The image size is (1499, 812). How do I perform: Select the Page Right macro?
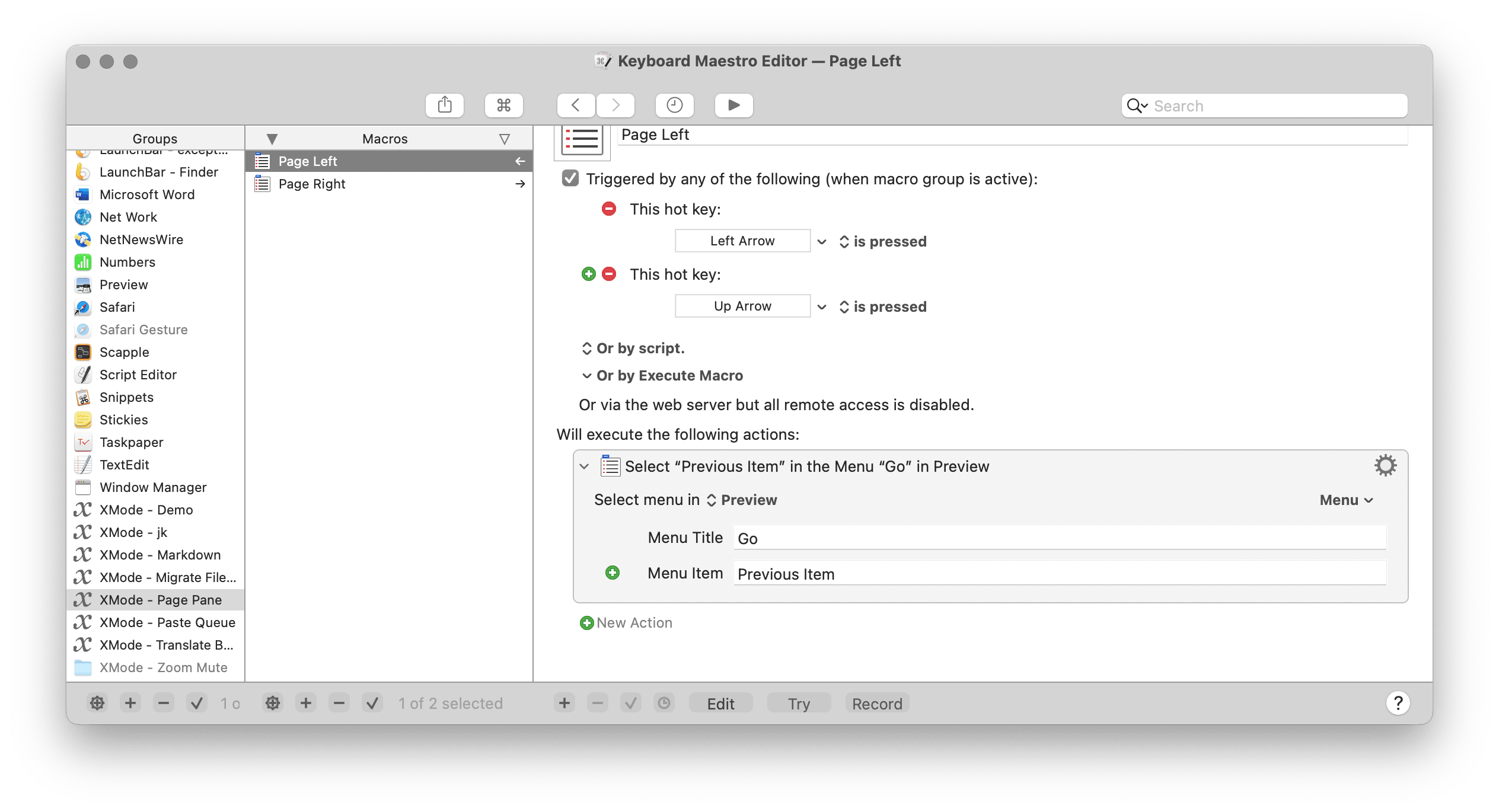click(312, 184)
